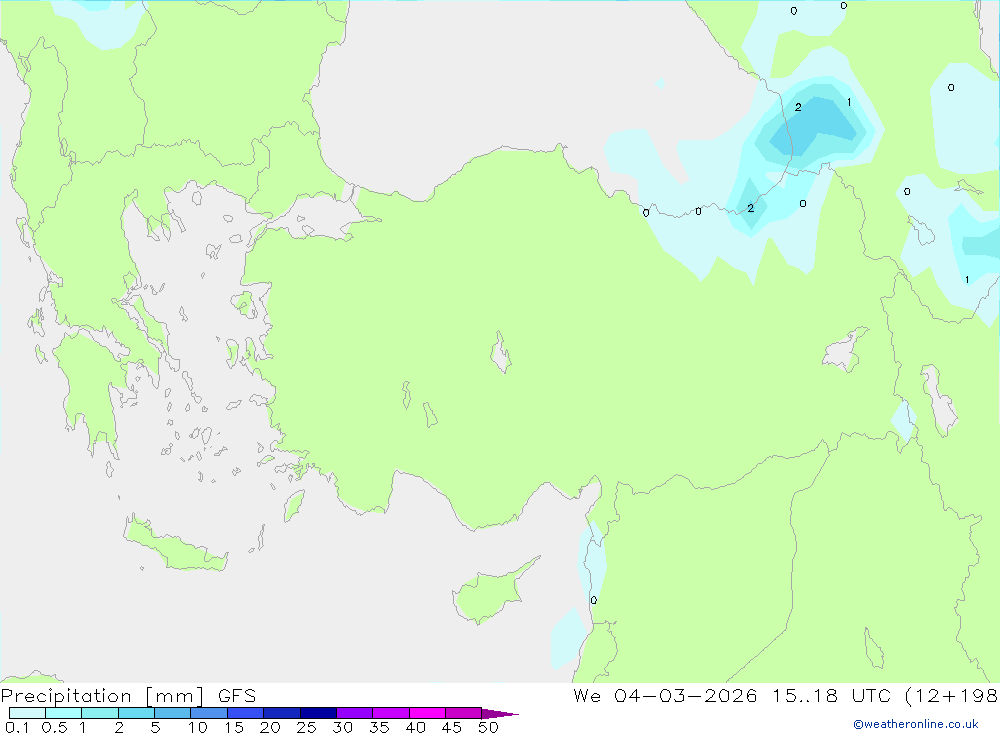Click the above-50 mm legend arrow tip

coord(499,713)
